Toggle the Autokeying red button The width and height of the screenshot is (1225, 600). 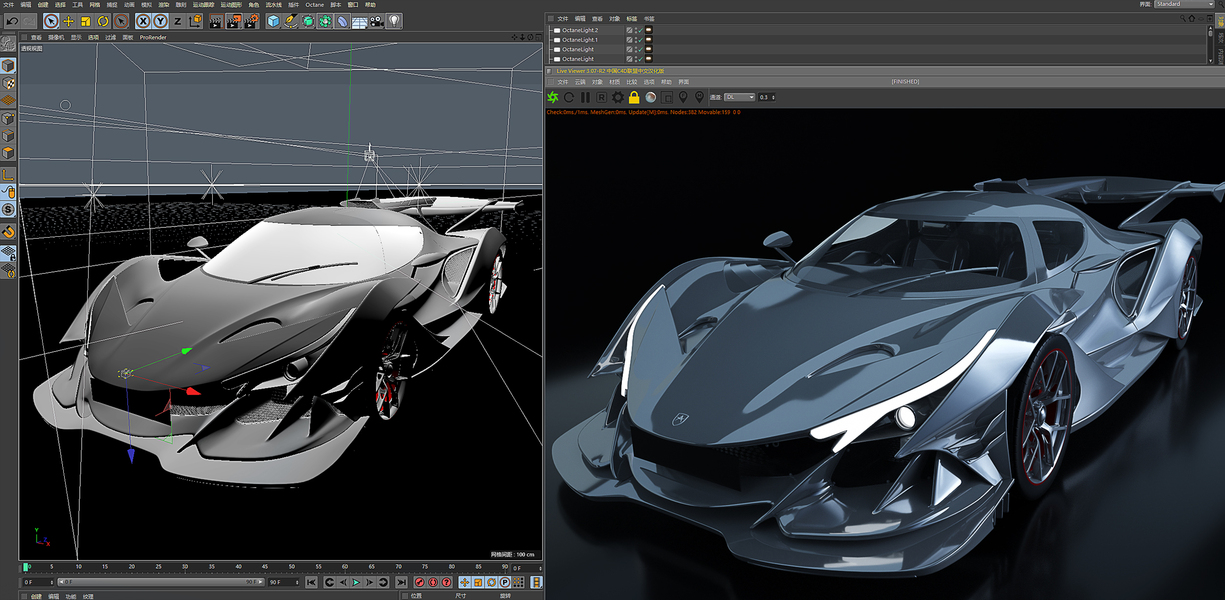click(432, 582)
